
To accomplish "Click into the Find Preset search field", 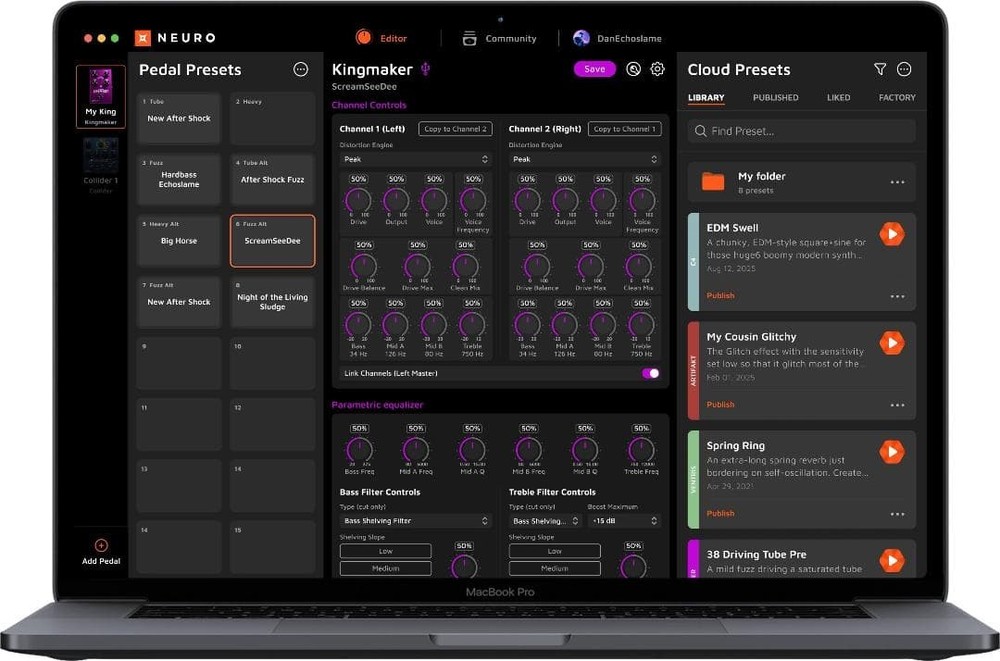I will [802, 131].
